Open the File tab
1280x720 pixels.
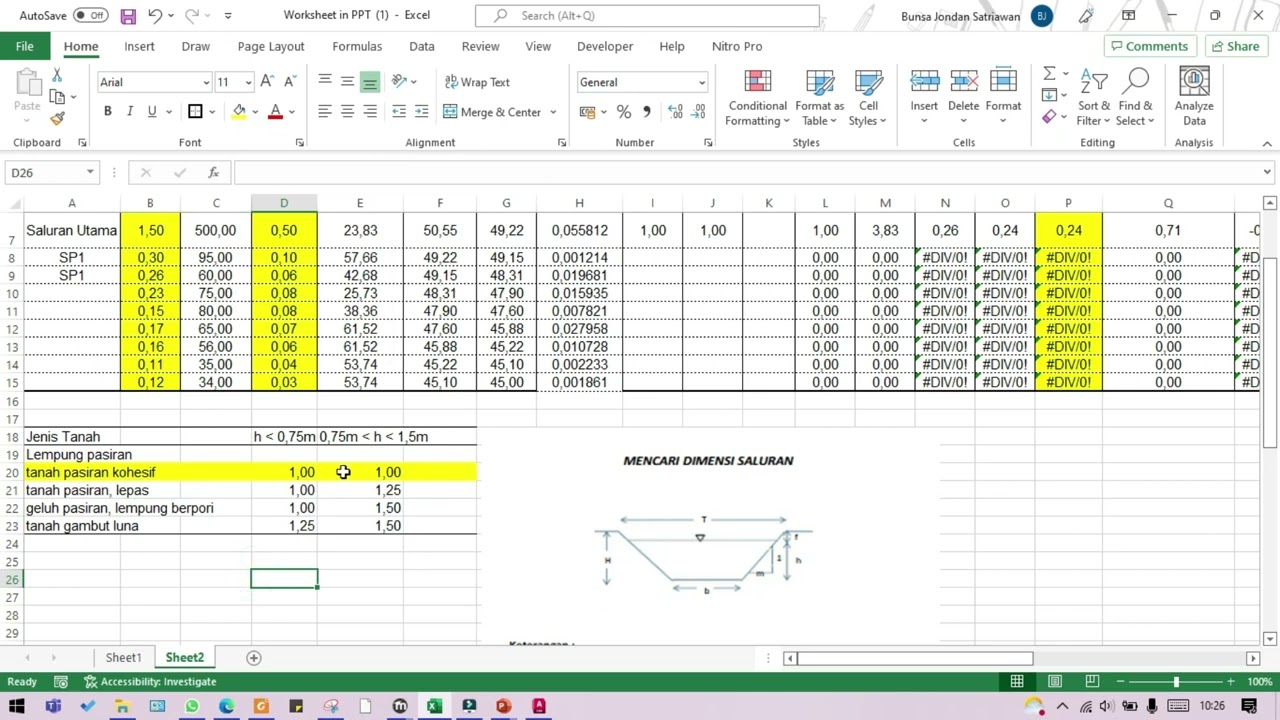pyautogui.click(x=24, y=46)
